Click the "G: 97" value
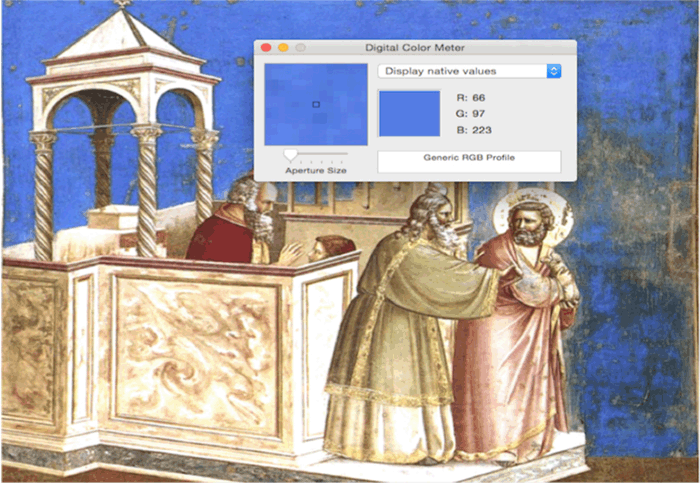Viewport: 700px width, 483px height. tap(471, 114)
